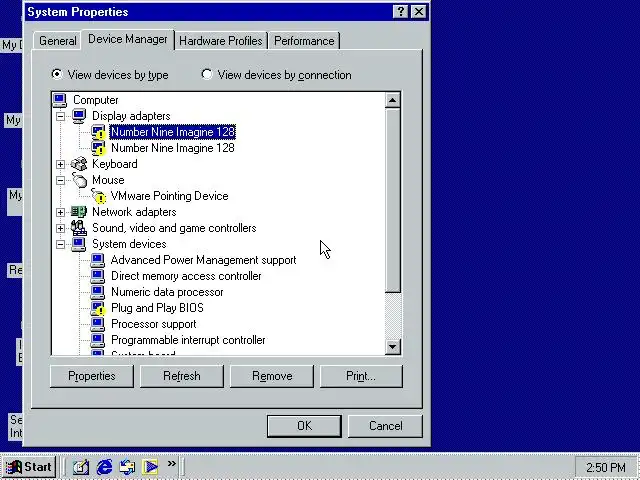This screenshot has height=480, width=640.
Task: Click the quick launch icon right of Internet Explorer
Action: coord(127,467)
